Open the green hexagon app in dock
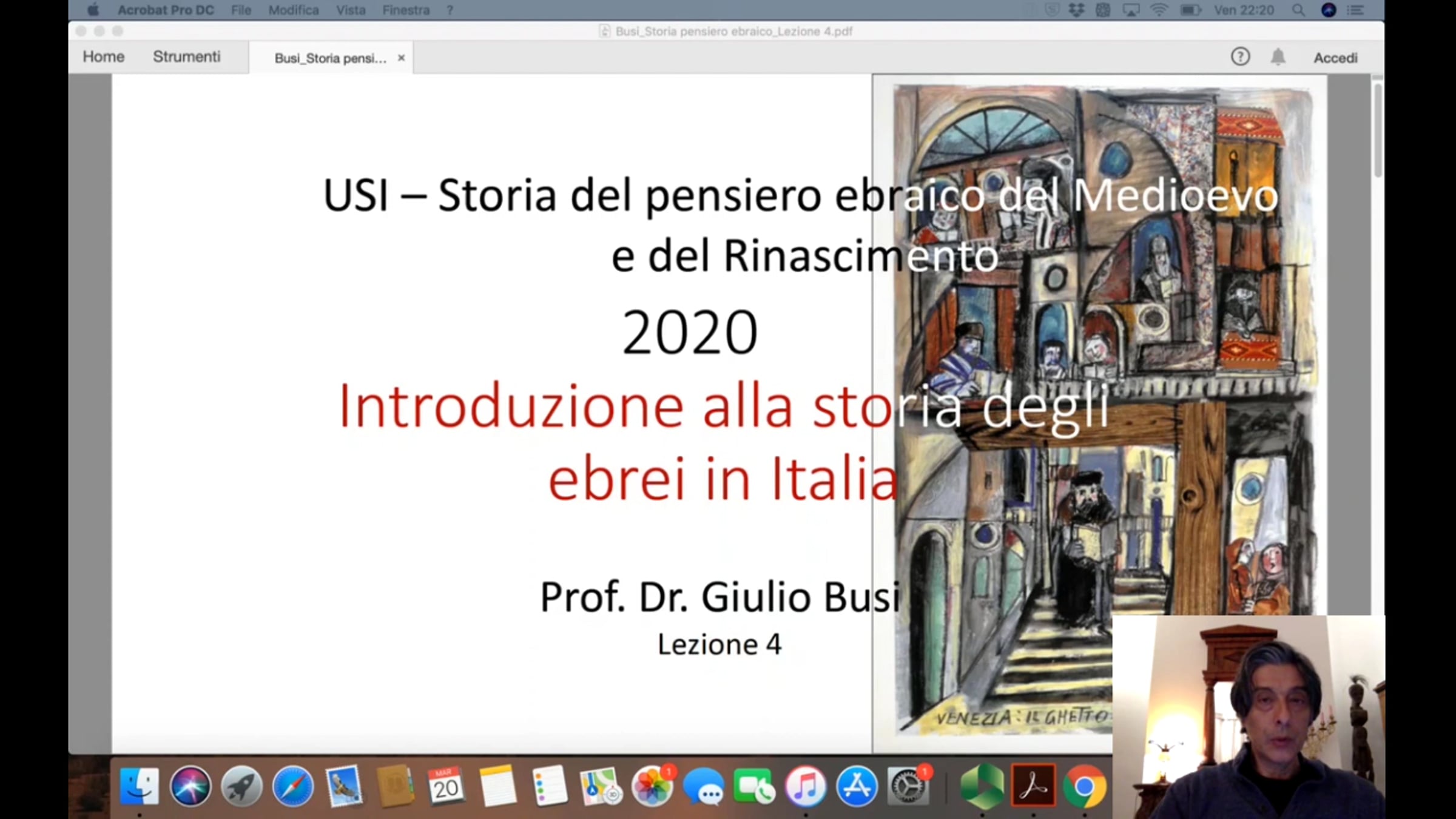 click(x=982, y=787)
